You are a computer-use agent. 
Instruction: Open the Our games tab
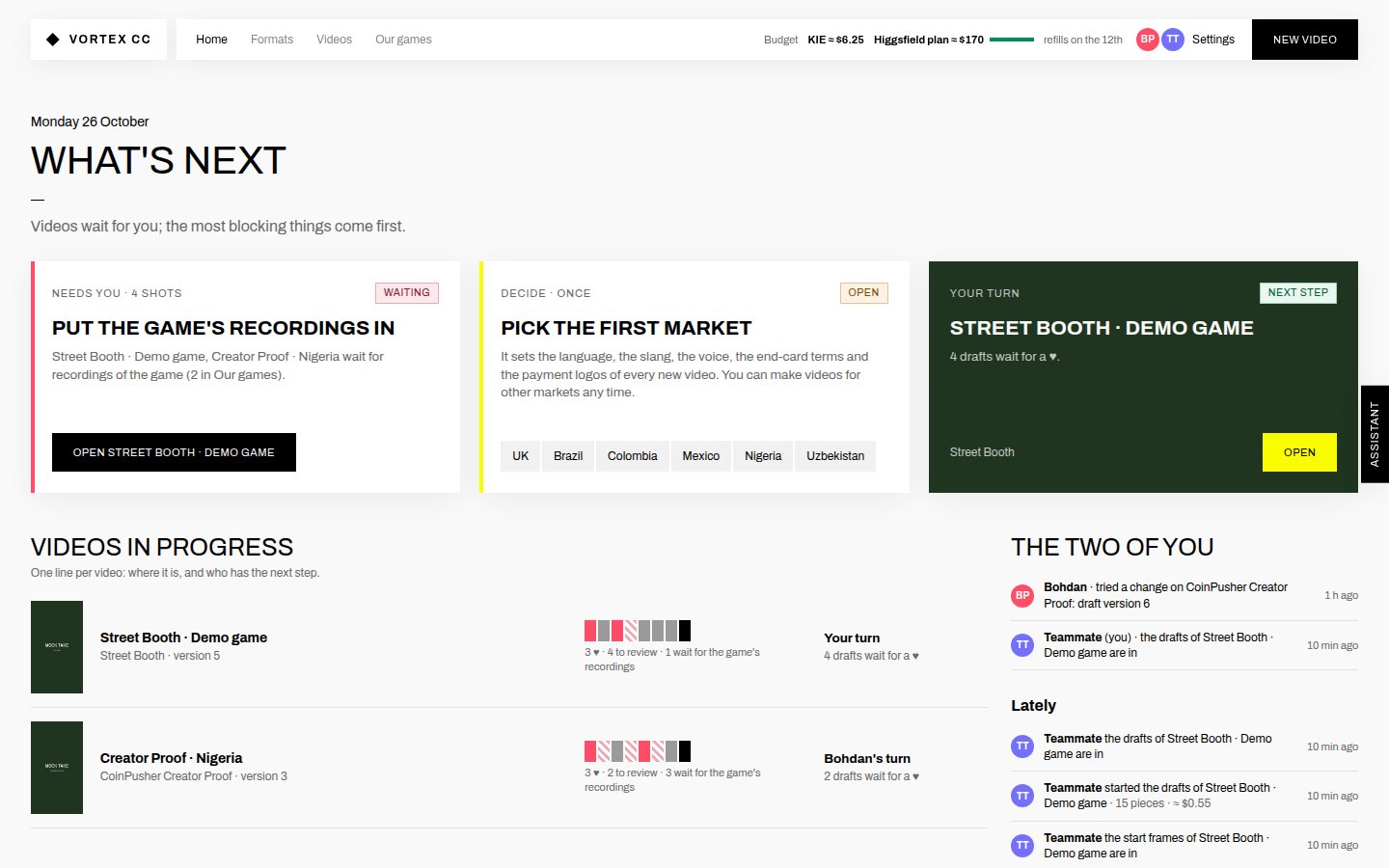403,40
